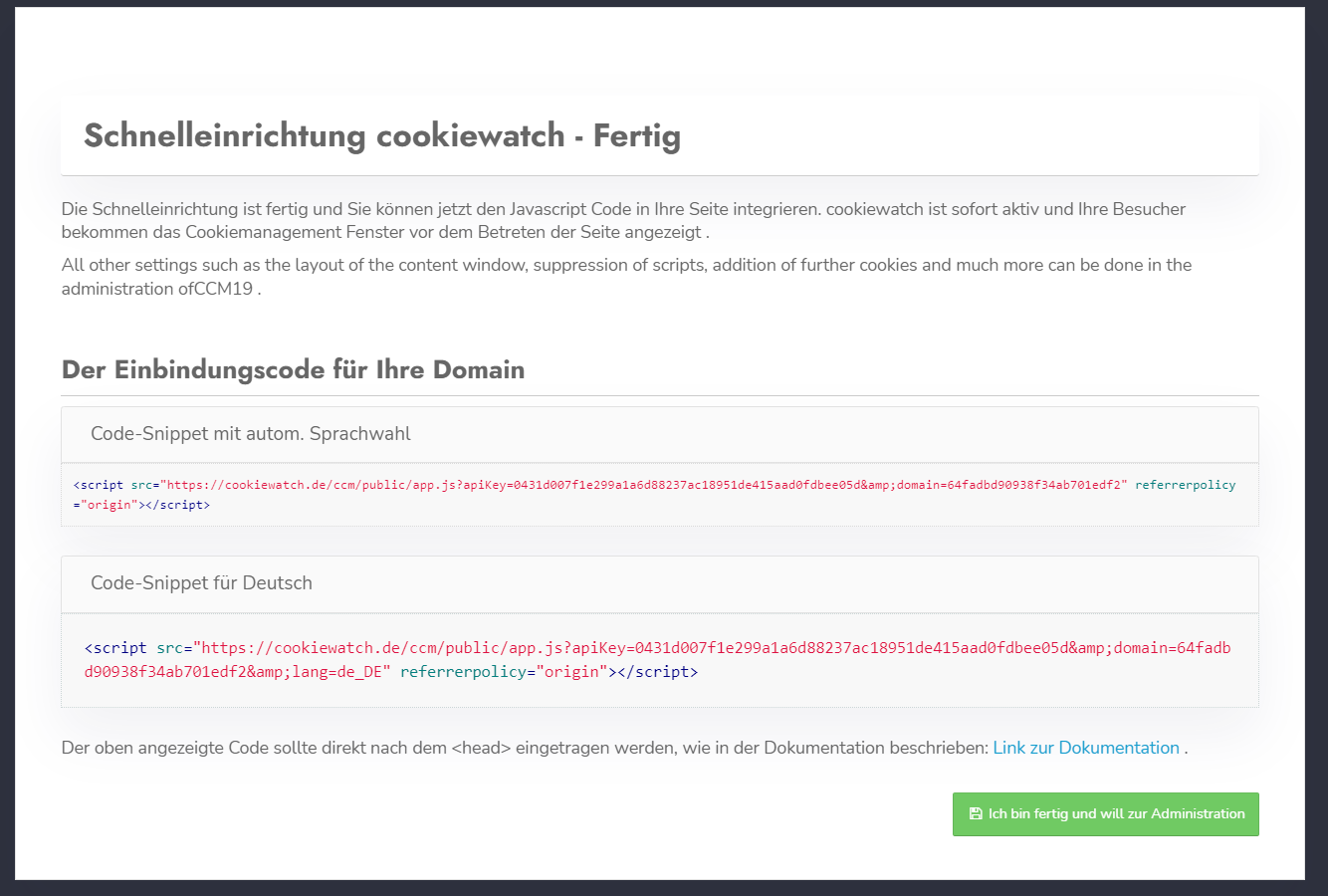Click the 'Code-Snippet für Deutsch' panel header
Viewport: 1328px width, 896px height.
pyautogui.click(x=199, y=582)
